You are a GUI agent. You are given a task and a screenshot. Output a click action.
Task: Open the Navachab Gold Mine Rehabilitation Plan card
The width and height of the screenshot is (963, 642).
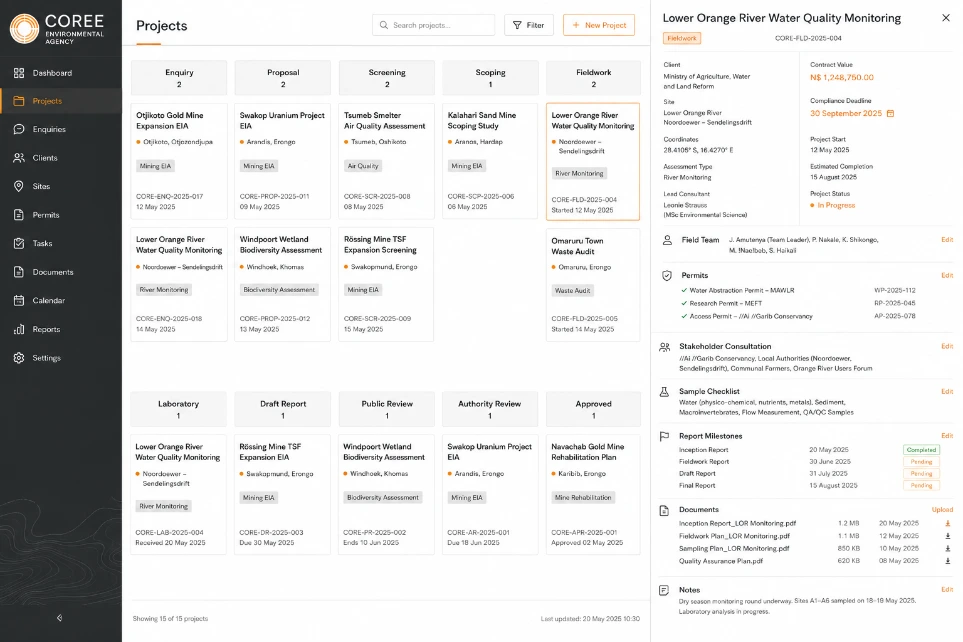[593, 495]
